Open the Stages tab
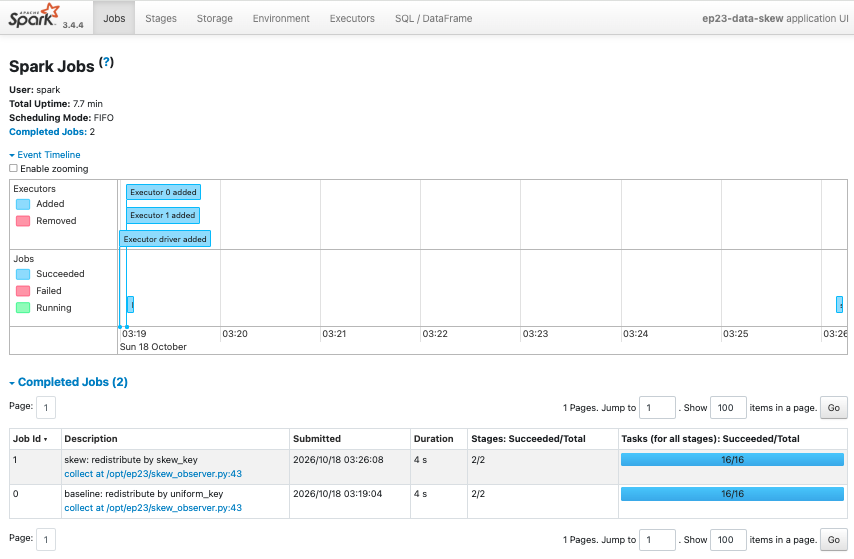This screenshot has width=854, height=559. (161, 18)
